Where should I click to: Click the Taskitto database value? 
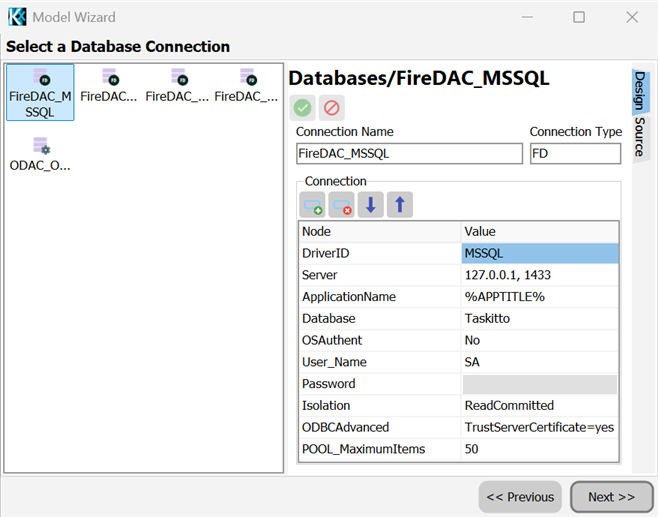tap(540, 319)
